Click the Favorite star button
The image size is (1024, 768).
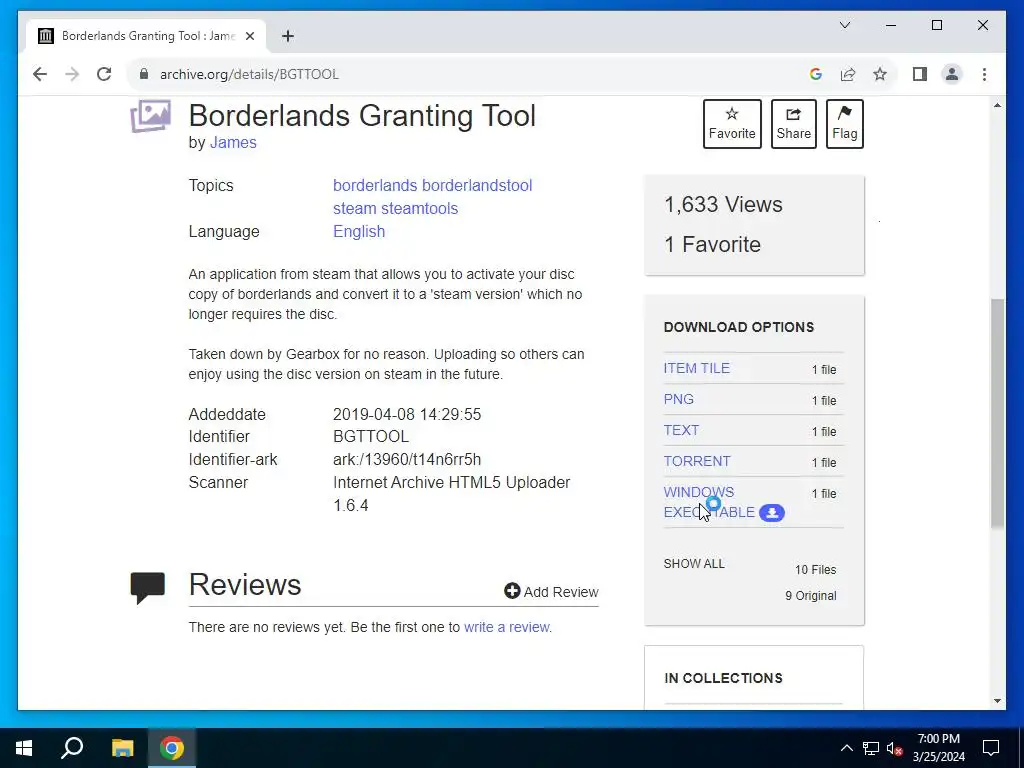[732, 123]
